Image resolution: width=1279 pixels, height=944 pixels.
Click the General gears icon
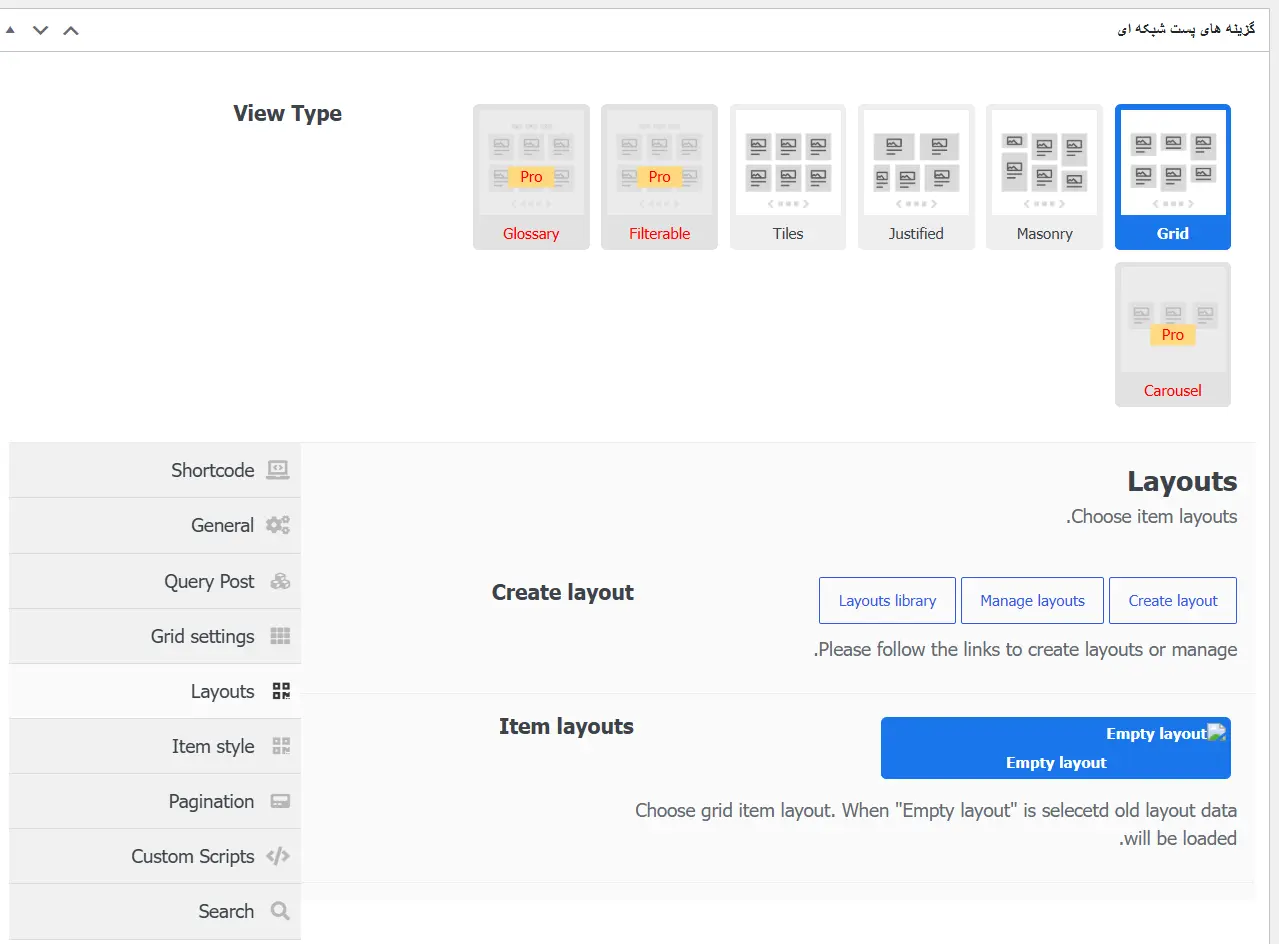pos(278,525)
